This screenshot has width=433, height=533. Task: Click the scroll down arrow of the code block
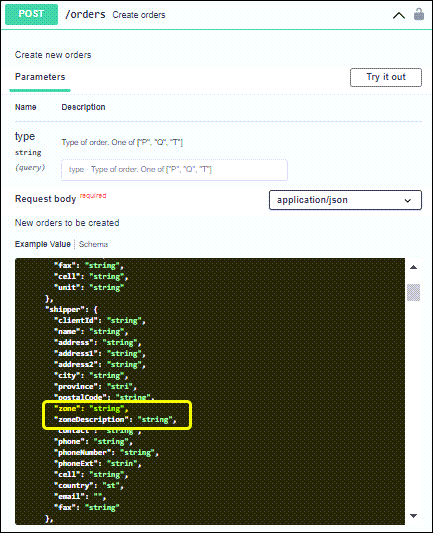(x=413, y=516)
